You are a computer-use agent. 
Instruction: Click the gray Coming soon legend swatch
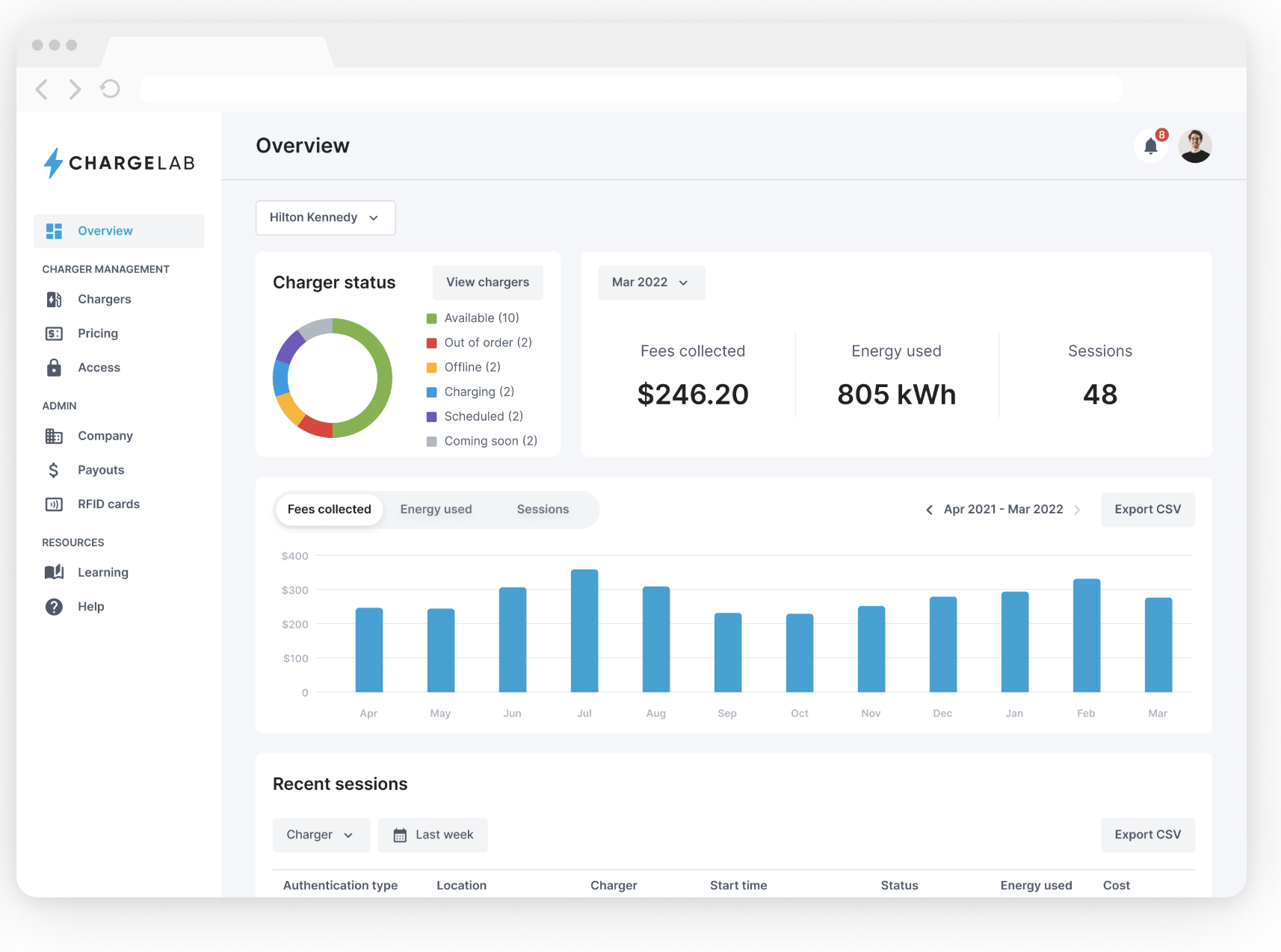pos(431,442)
